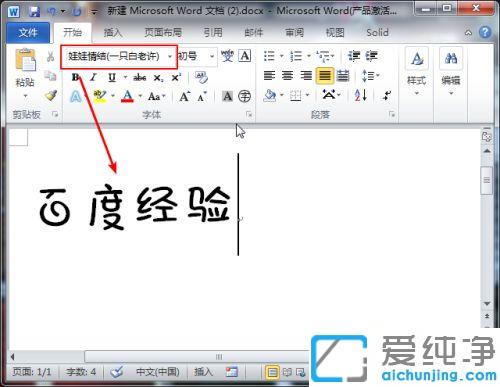Screen dimensions: 500x387
Task: Click the enclosed character 字 icon
Action: [245, 96]
